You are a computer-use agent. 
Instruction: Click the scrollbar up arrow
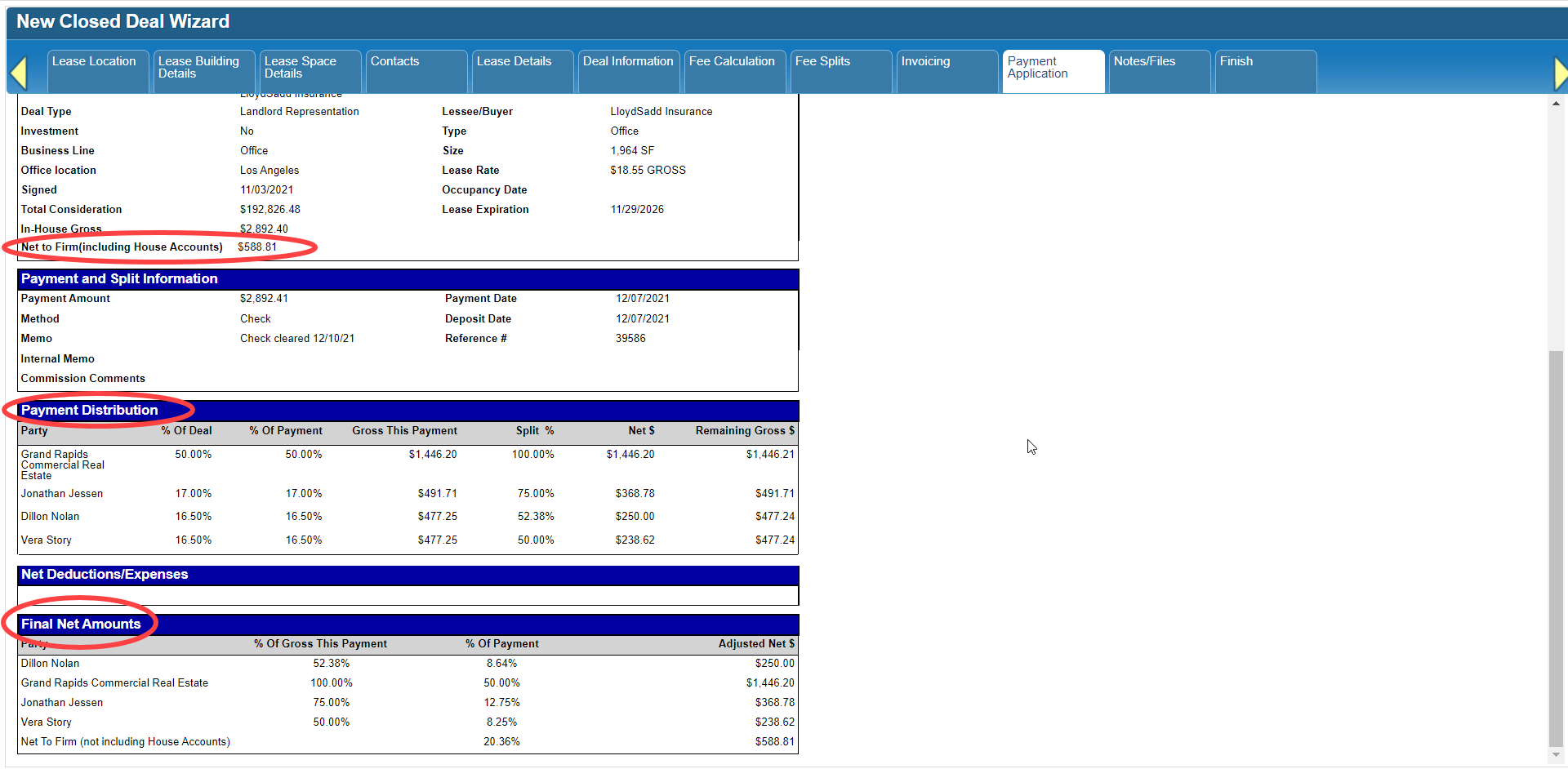(x=1556, y=104)
